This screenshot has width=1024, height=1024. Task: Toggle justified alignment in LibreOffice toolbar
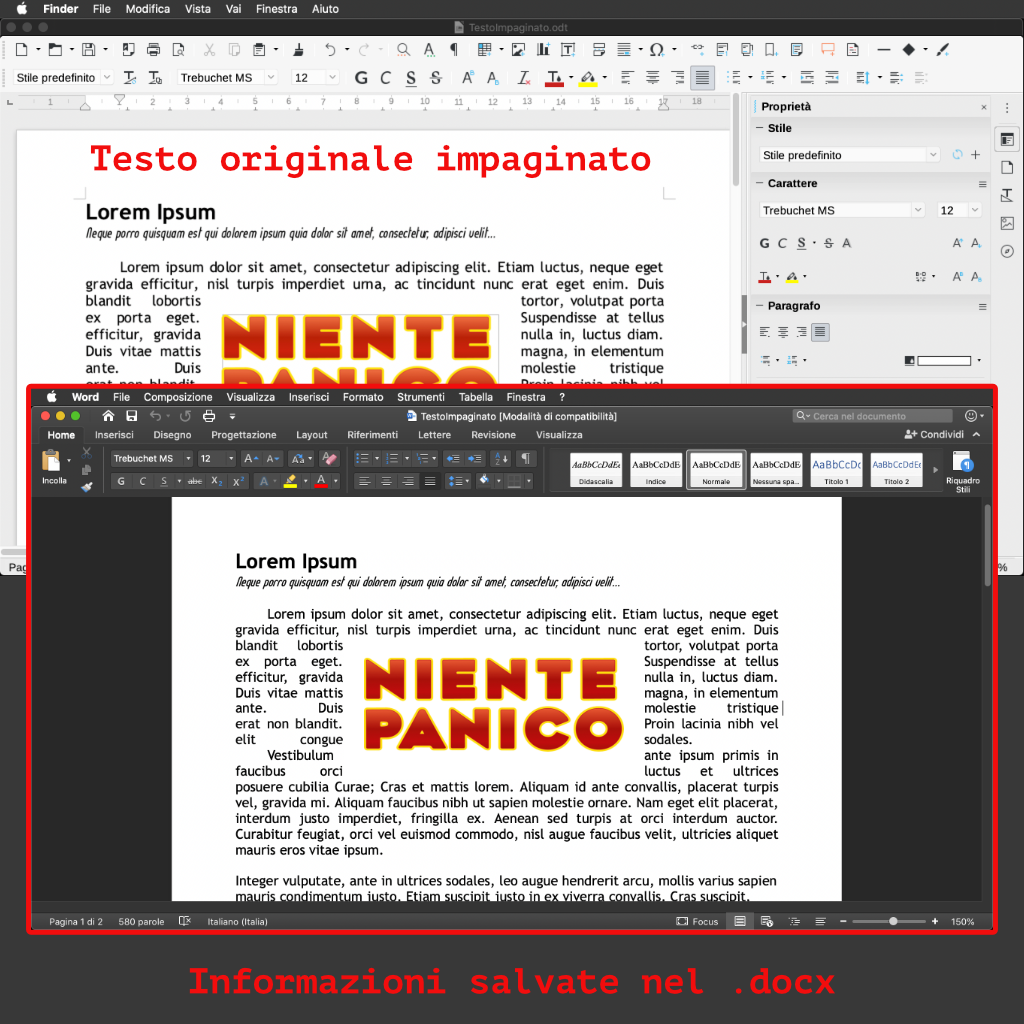coord(703,77)
